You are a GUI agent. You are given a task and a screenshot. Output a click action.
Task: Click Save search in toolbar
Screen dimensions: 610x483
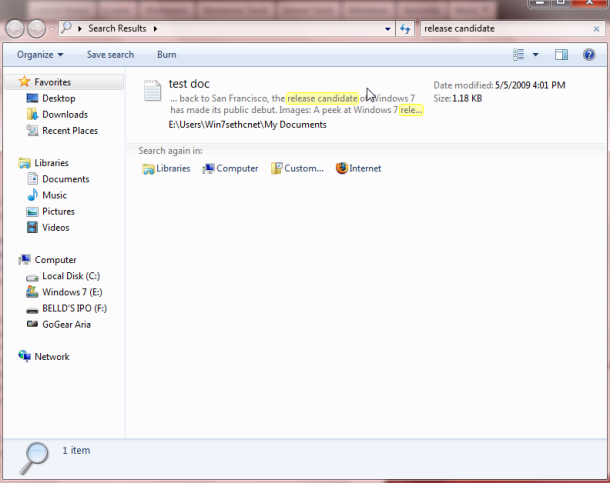110,54
